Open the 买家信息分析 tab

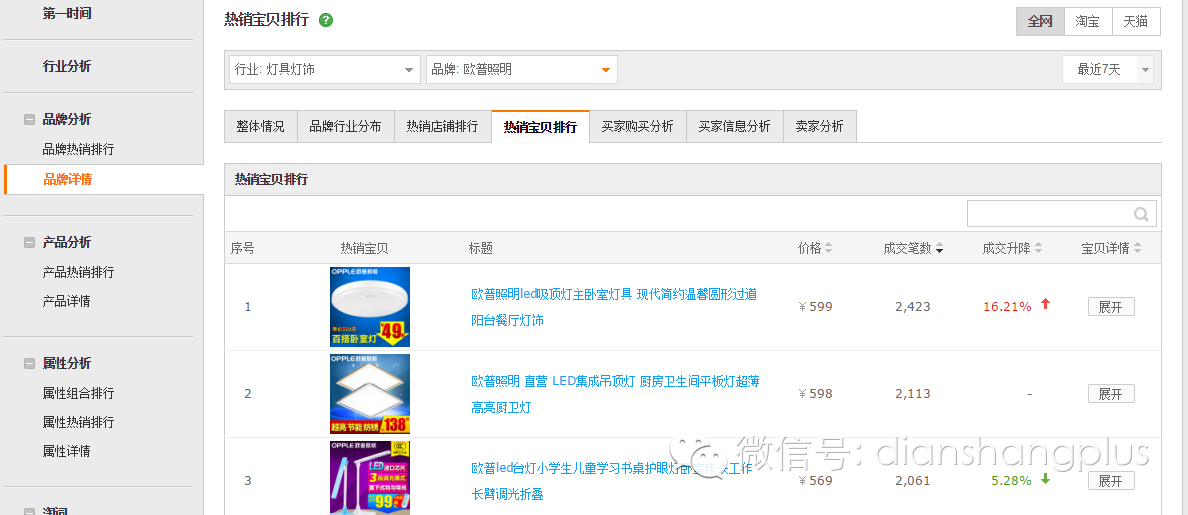[x=735, y=126]
